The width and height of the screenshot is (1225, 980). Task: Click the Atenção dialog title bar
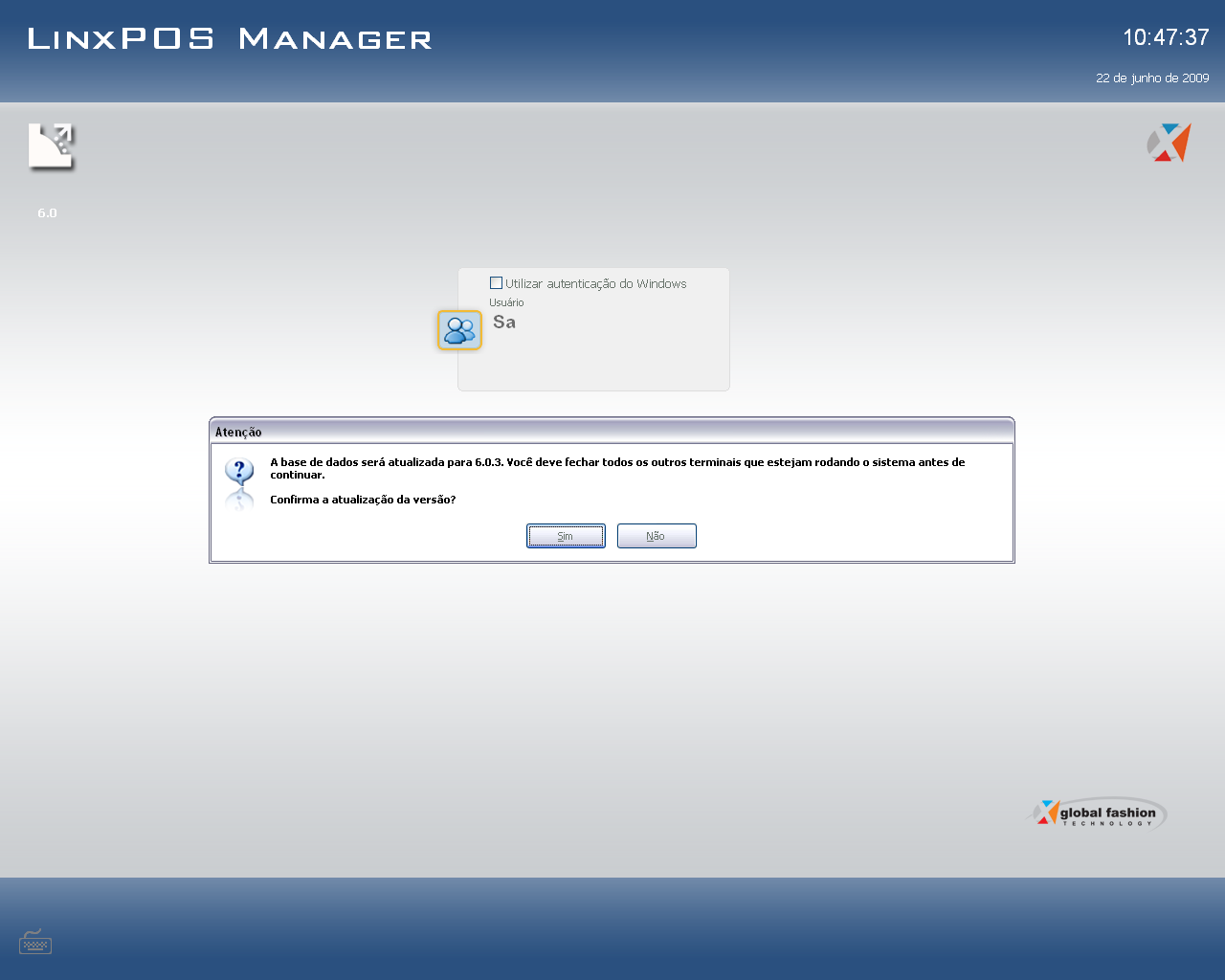612,432
